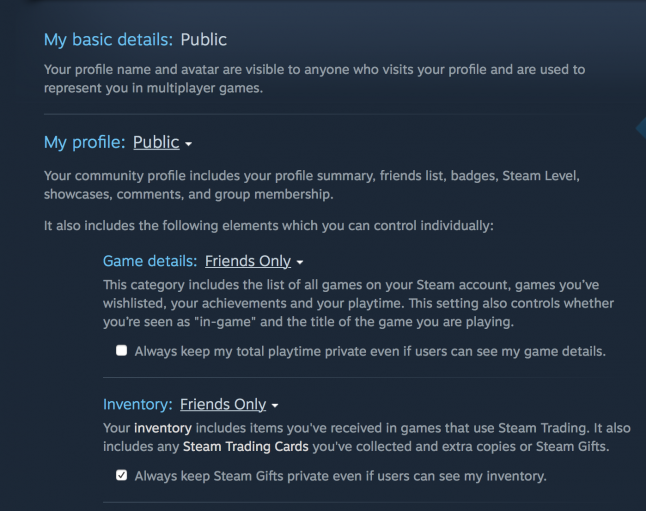Click the caret next to Inventory setting
Screen dimensions: 646x511
coord(275,406)
